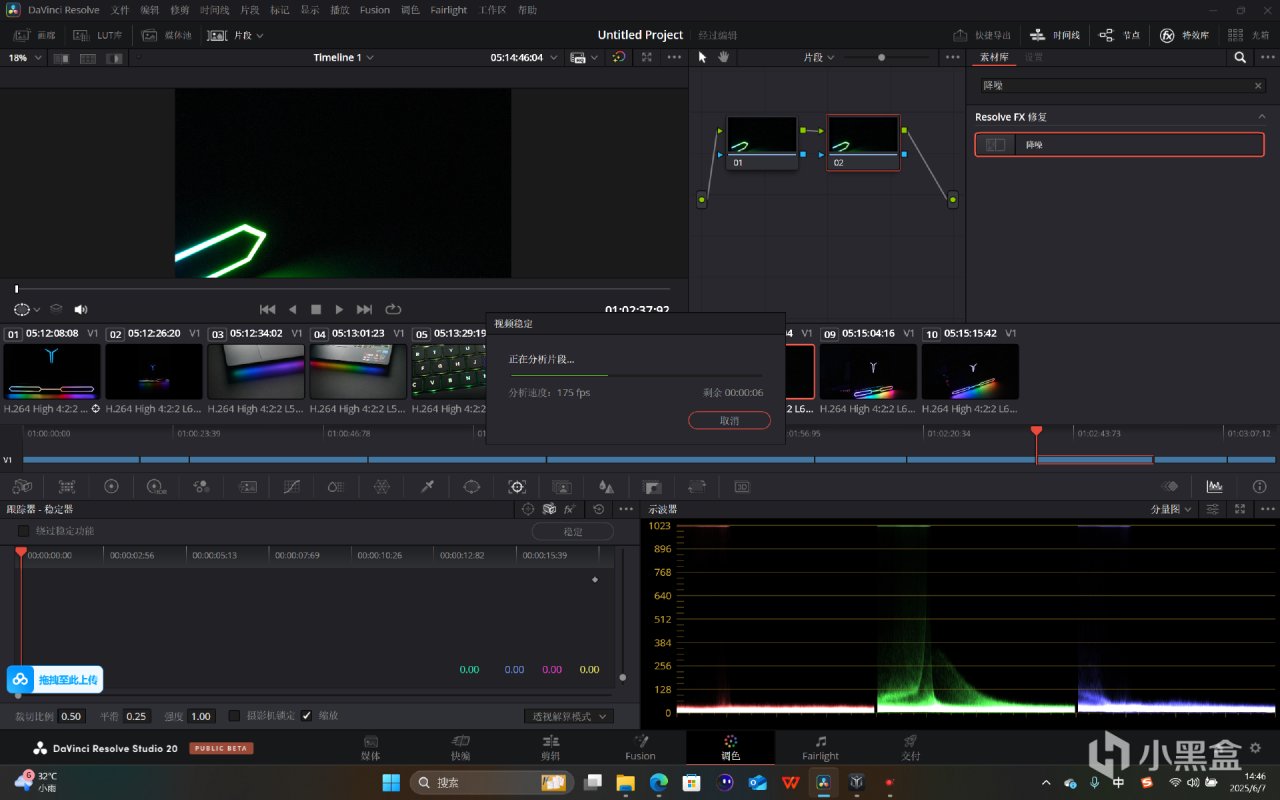Select the Qualifier eyedropper tool
Screen dimensions: 1280x800
click(x=427, y=487)
